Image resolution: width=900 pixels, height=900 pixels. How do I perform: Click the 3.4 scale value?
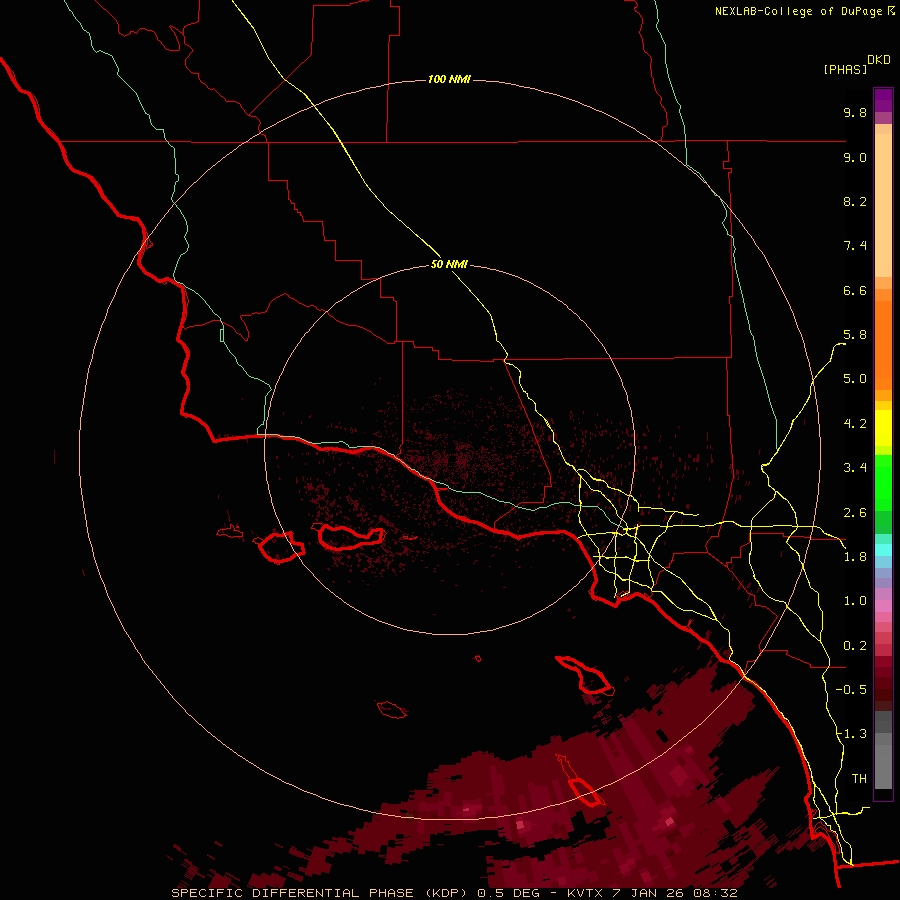click(855, 468)
